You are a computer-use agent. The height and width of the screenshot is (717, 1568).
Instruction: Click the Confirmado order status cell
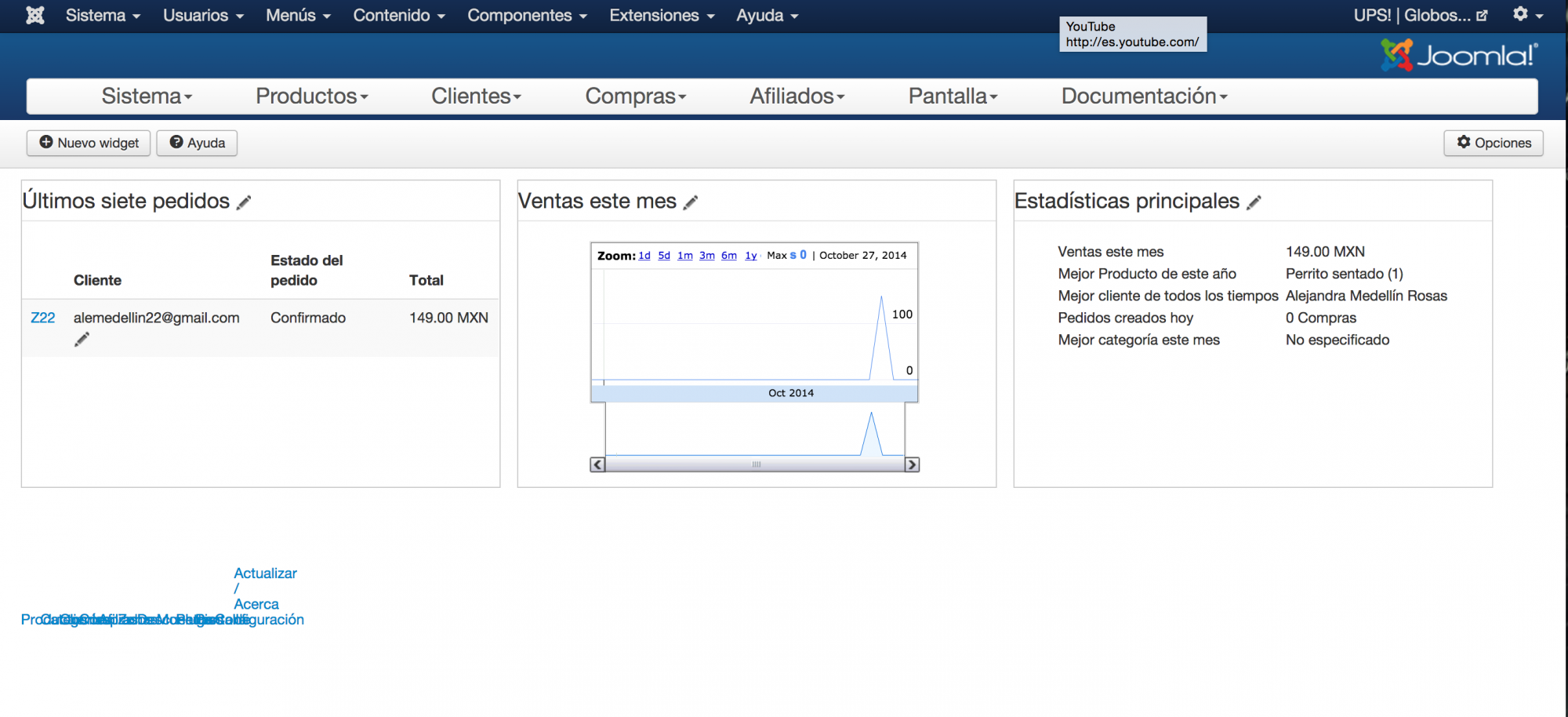(x=308, y=318)
